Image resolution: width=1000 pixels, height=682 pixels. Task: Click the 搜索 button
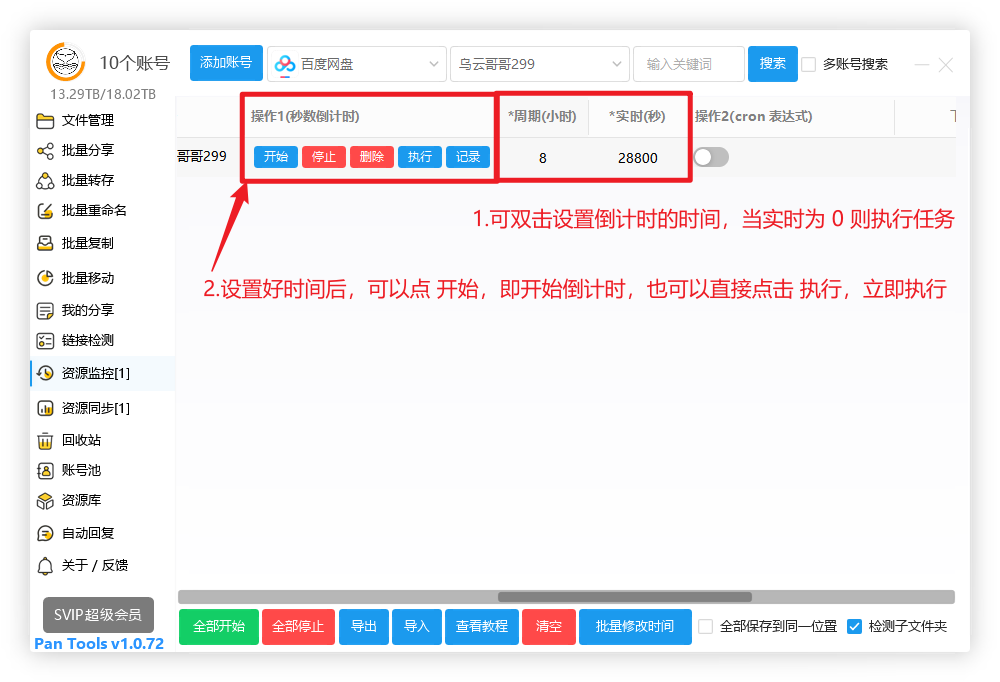[773, 64]
